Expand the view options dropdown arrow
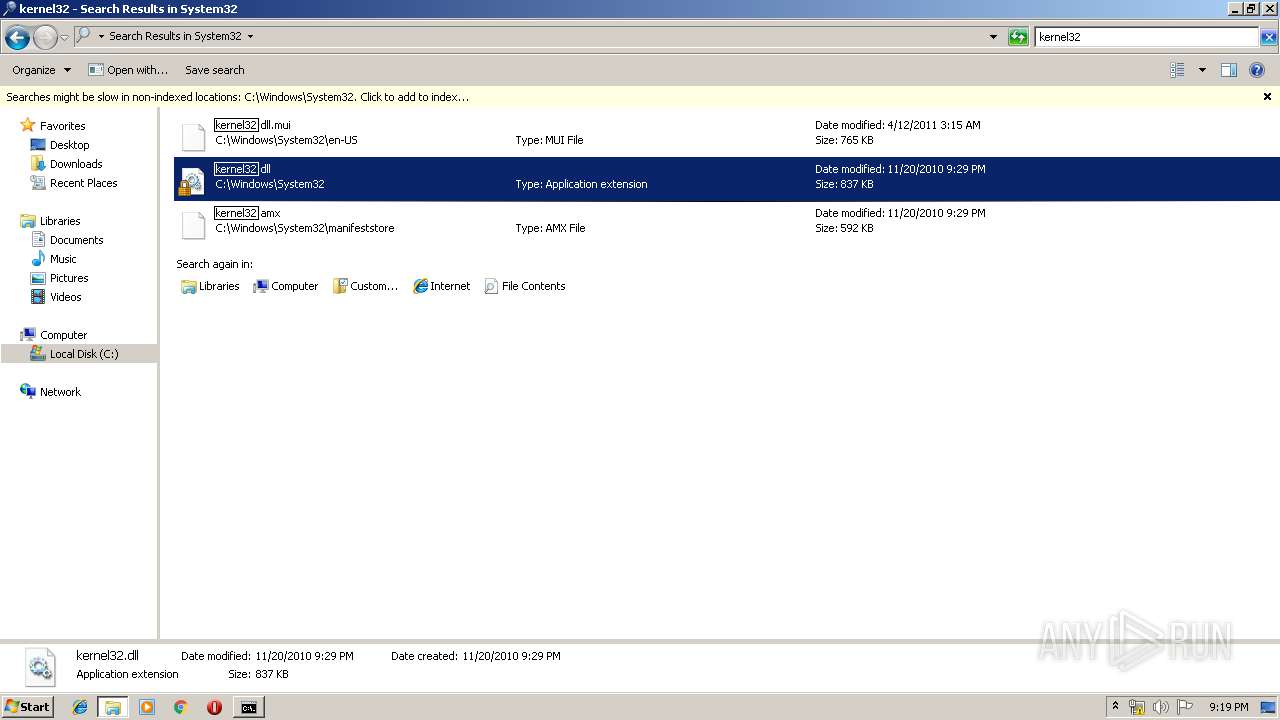This screenshot has width=1280, height=720. point(1202,70)
